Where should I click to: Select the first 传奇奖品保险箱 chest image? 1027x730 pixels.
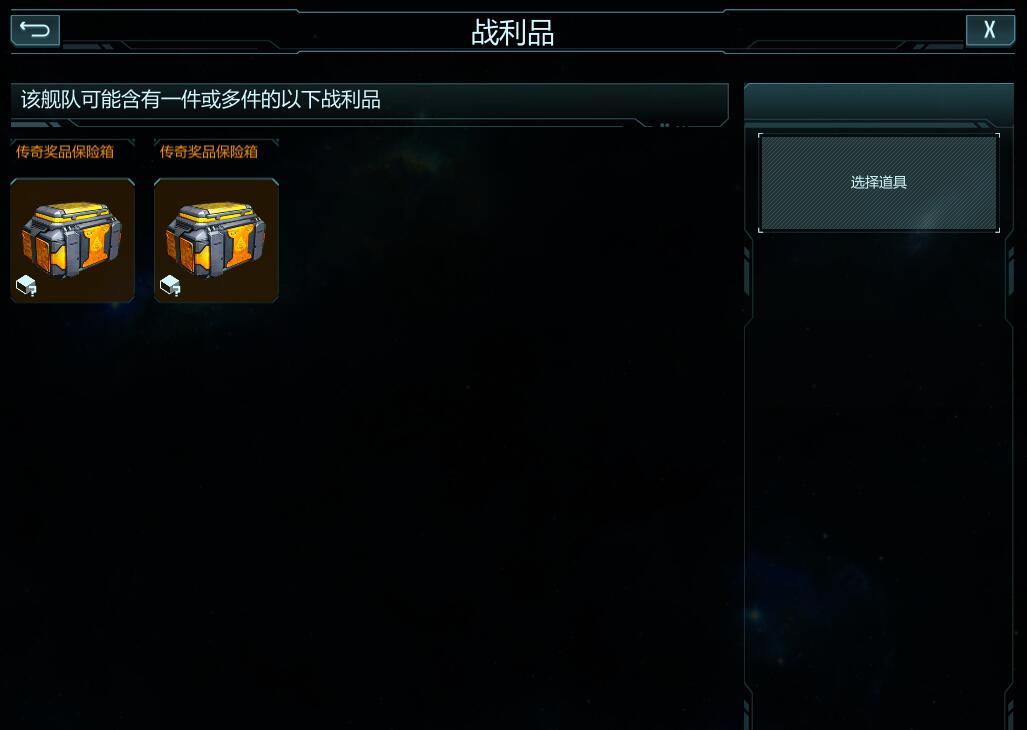point(73,240)
